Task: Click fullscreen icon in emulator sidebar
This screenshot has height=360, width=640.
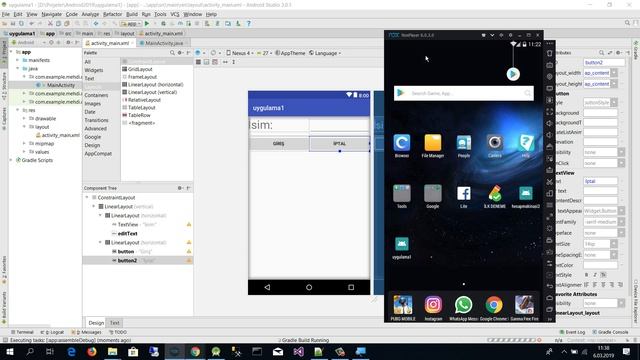Action: [x=550, y=111]
